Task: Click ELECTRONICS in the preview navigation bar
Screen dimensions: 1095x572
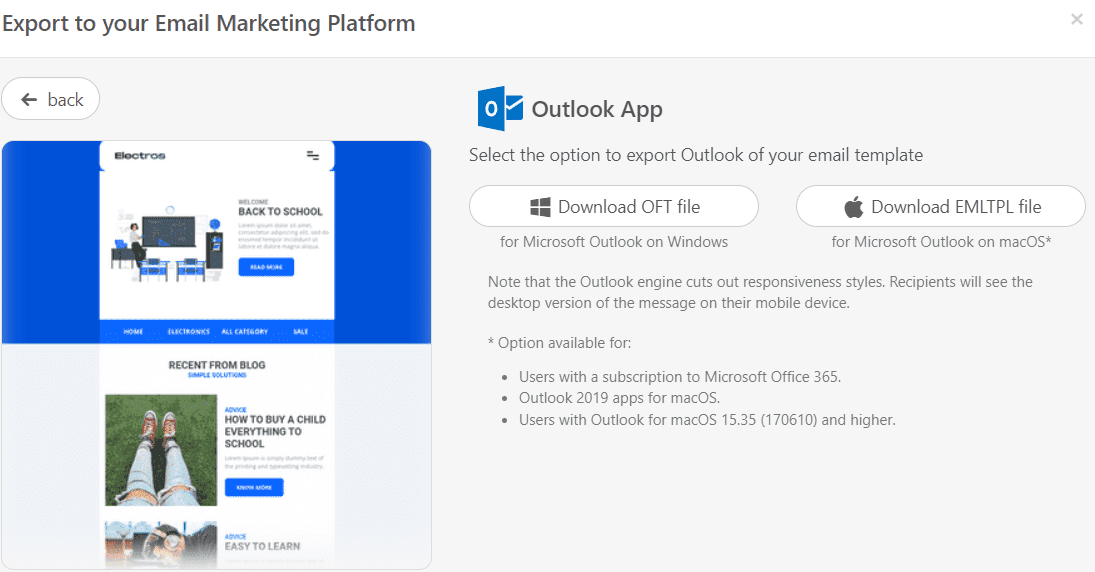Action: tap(189, 332)
